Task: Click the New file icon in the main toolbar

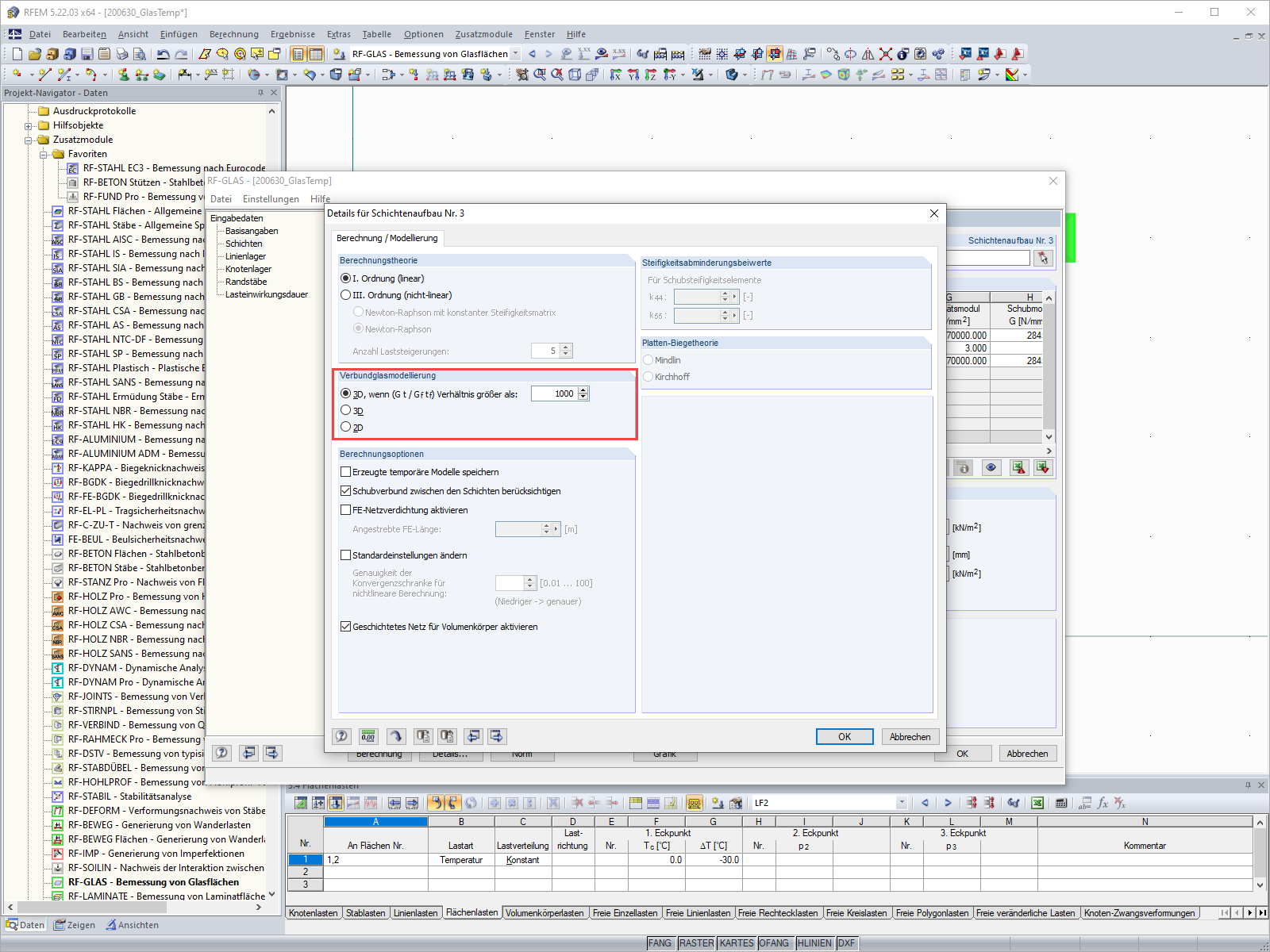Action: pyautogui.click(x=17, y=54)
